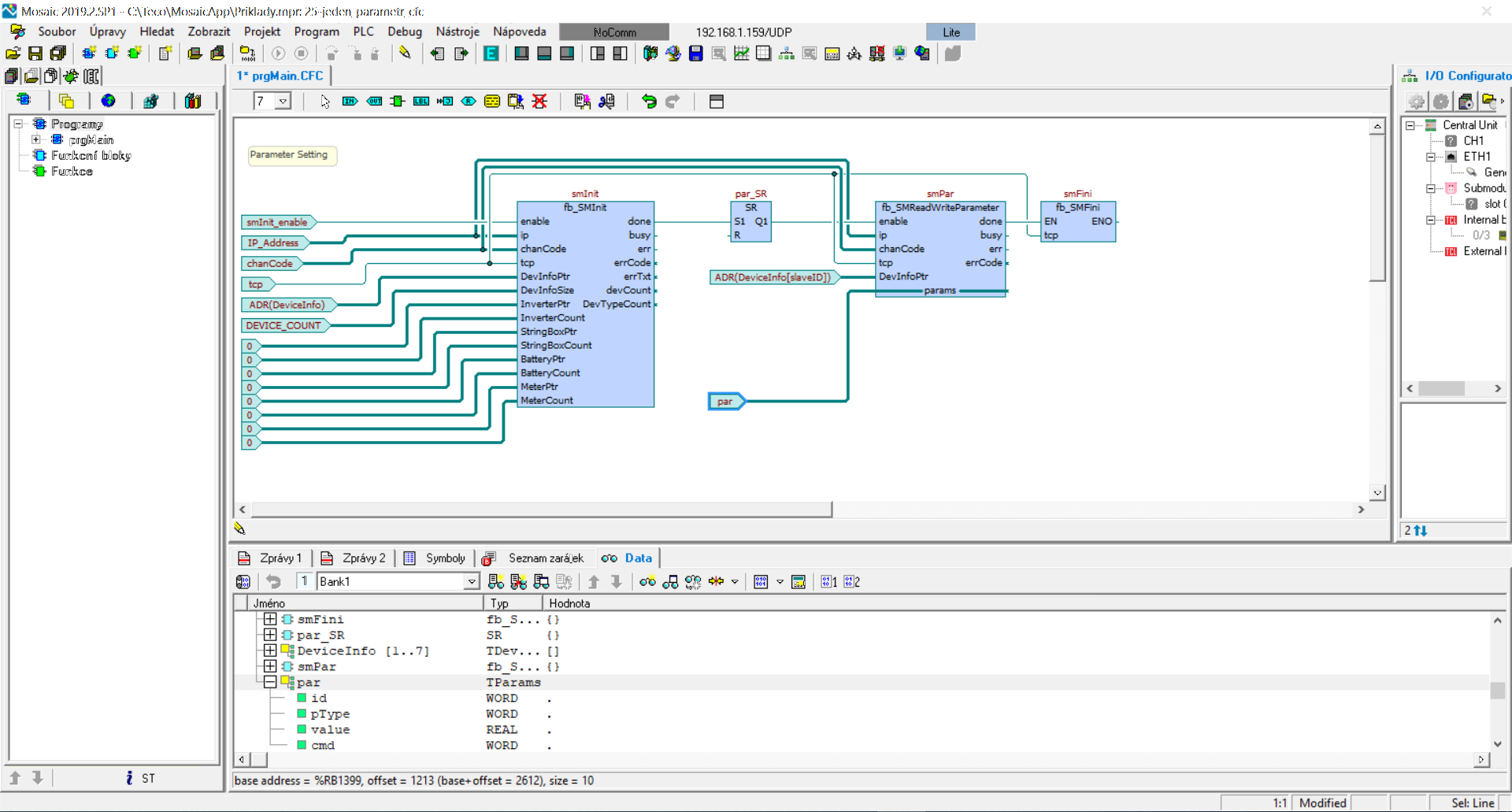Viewport: 1512px width, 812px height.
Task: Open the Soubor menu
Action: tap(57, 32)
